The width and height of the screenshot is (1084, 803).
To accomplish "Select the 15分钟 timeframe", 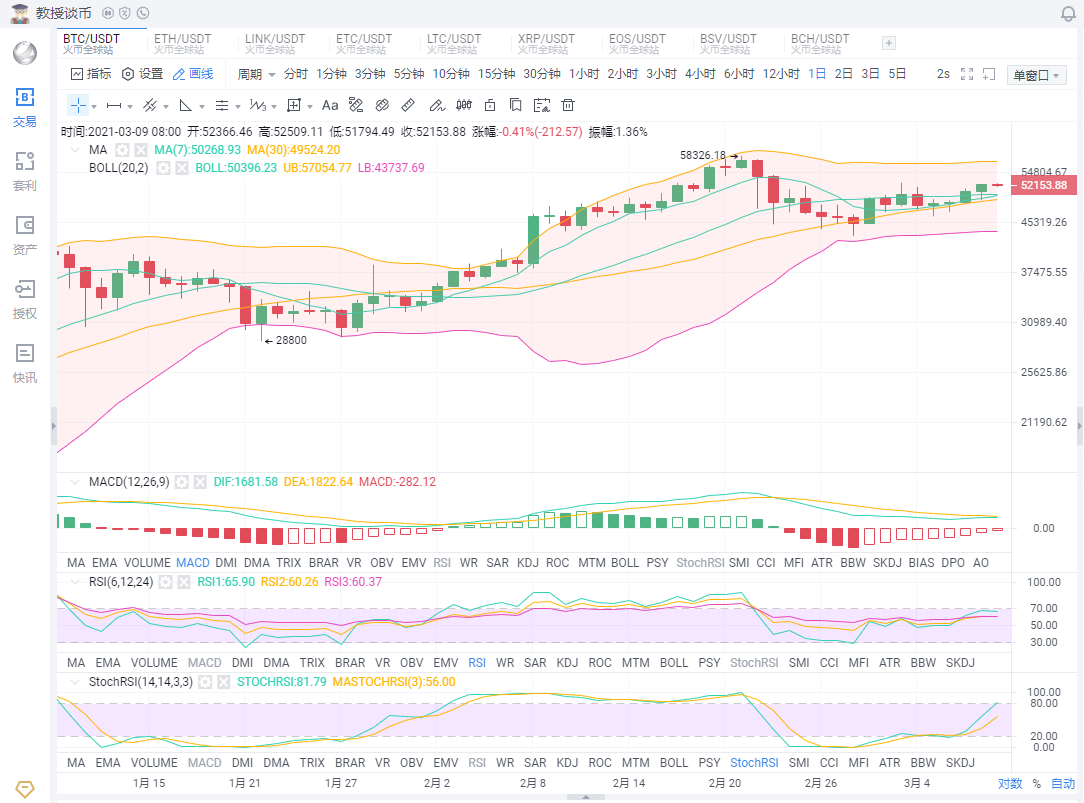I will click(x=496, y=74).
